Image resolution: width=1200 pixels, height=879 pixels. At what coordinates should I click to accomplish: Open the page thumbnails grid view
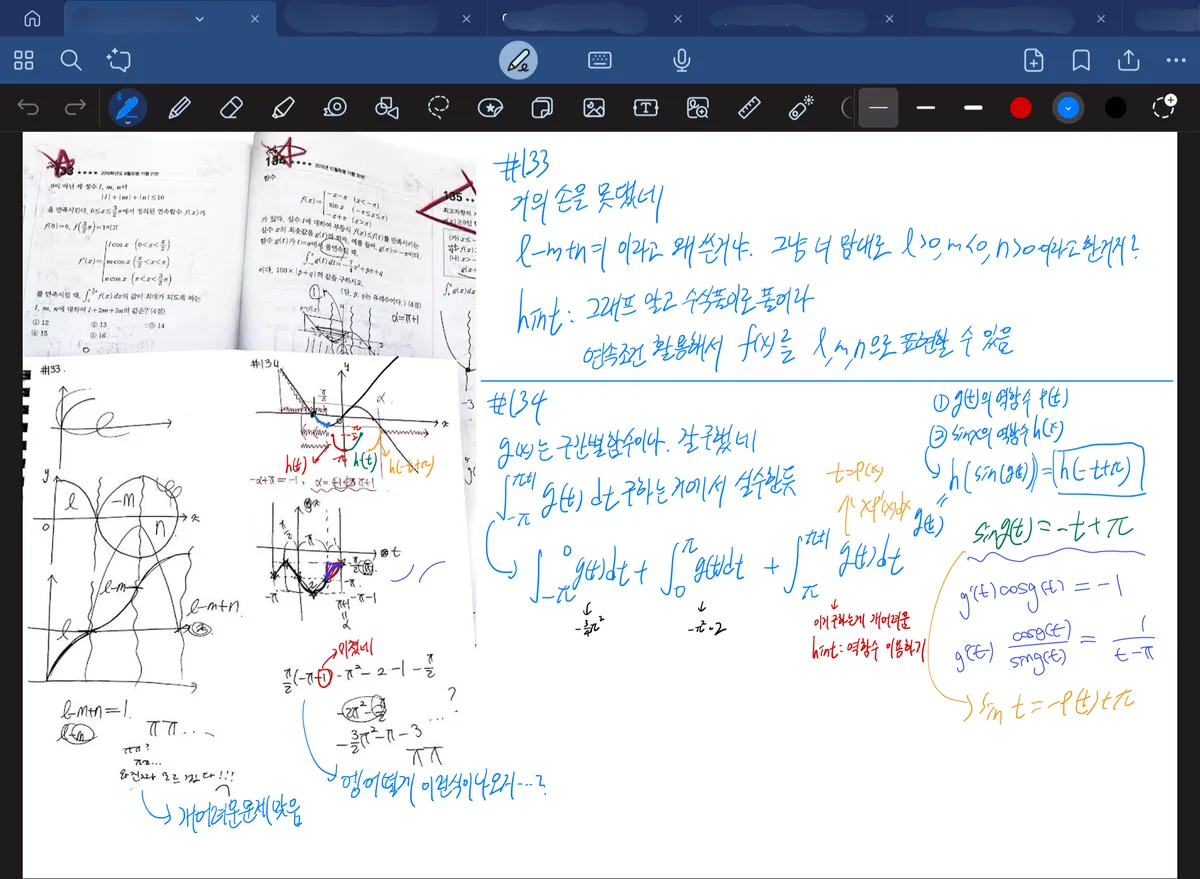click(x=24, y=60)
